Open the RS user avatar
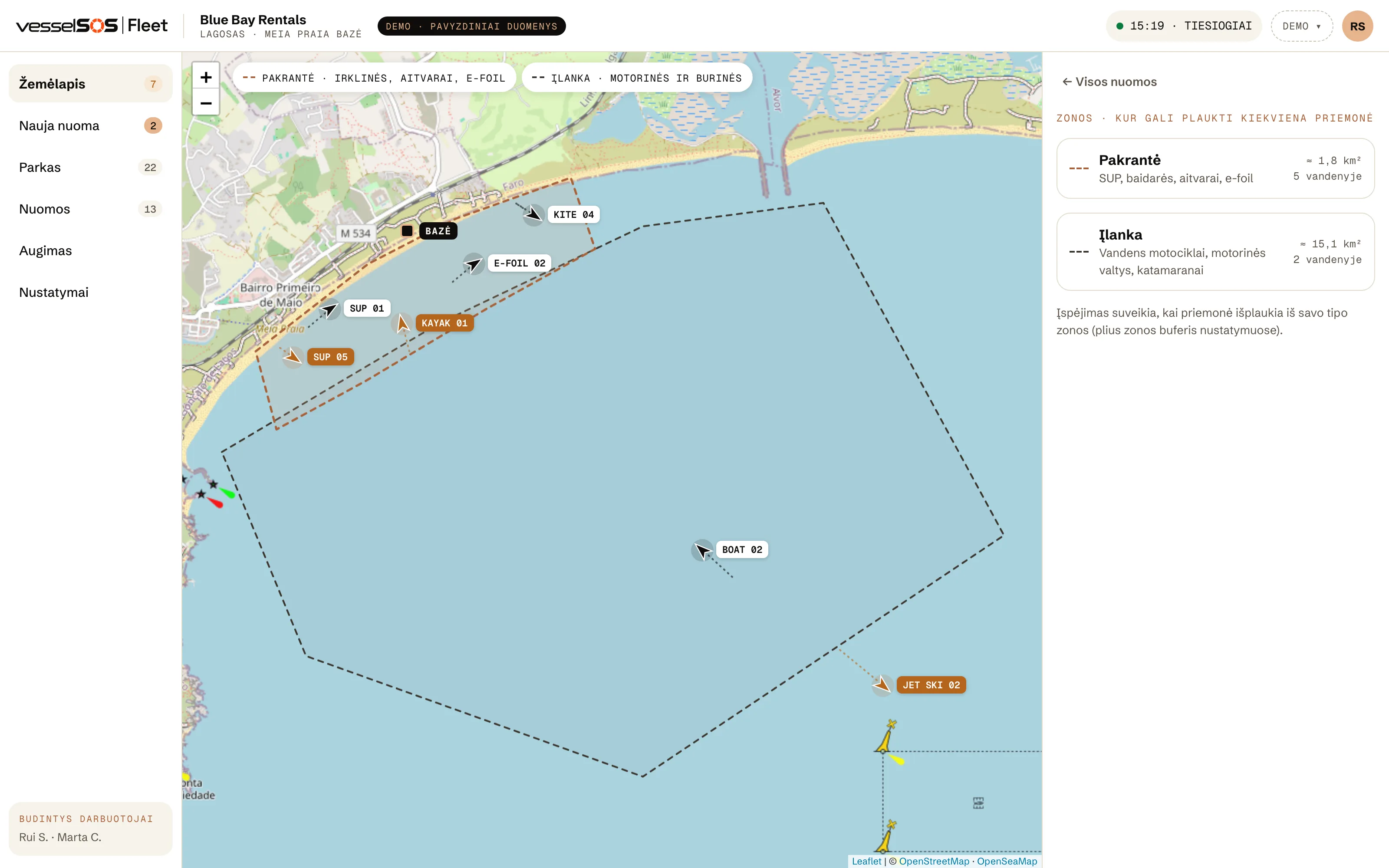Screen dimensions: 1389x868 click(x=1357, y=26)
